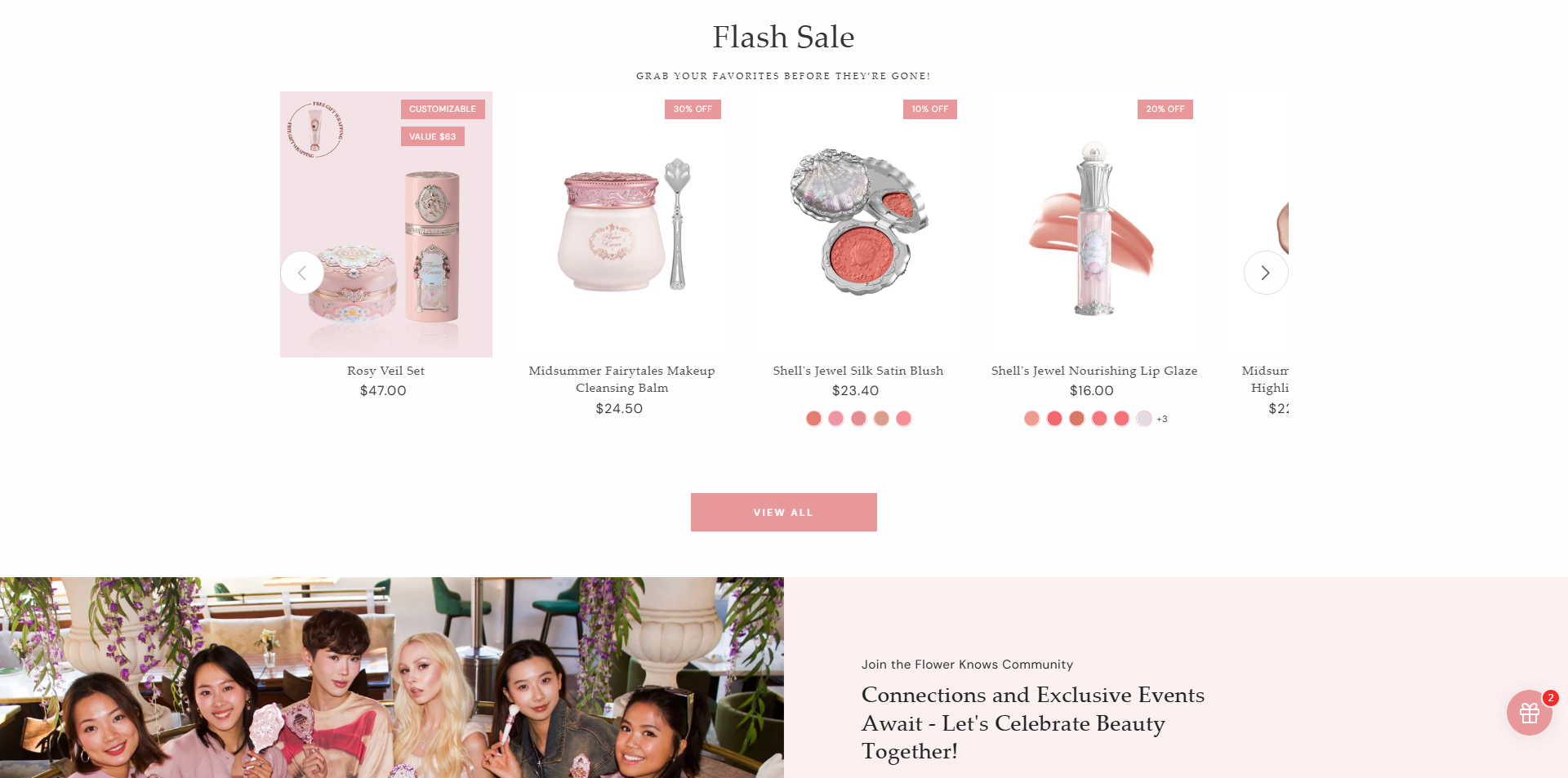
Task: Expand the +3 more colors for Lip Glaze
Action: tap(1162, 419)
